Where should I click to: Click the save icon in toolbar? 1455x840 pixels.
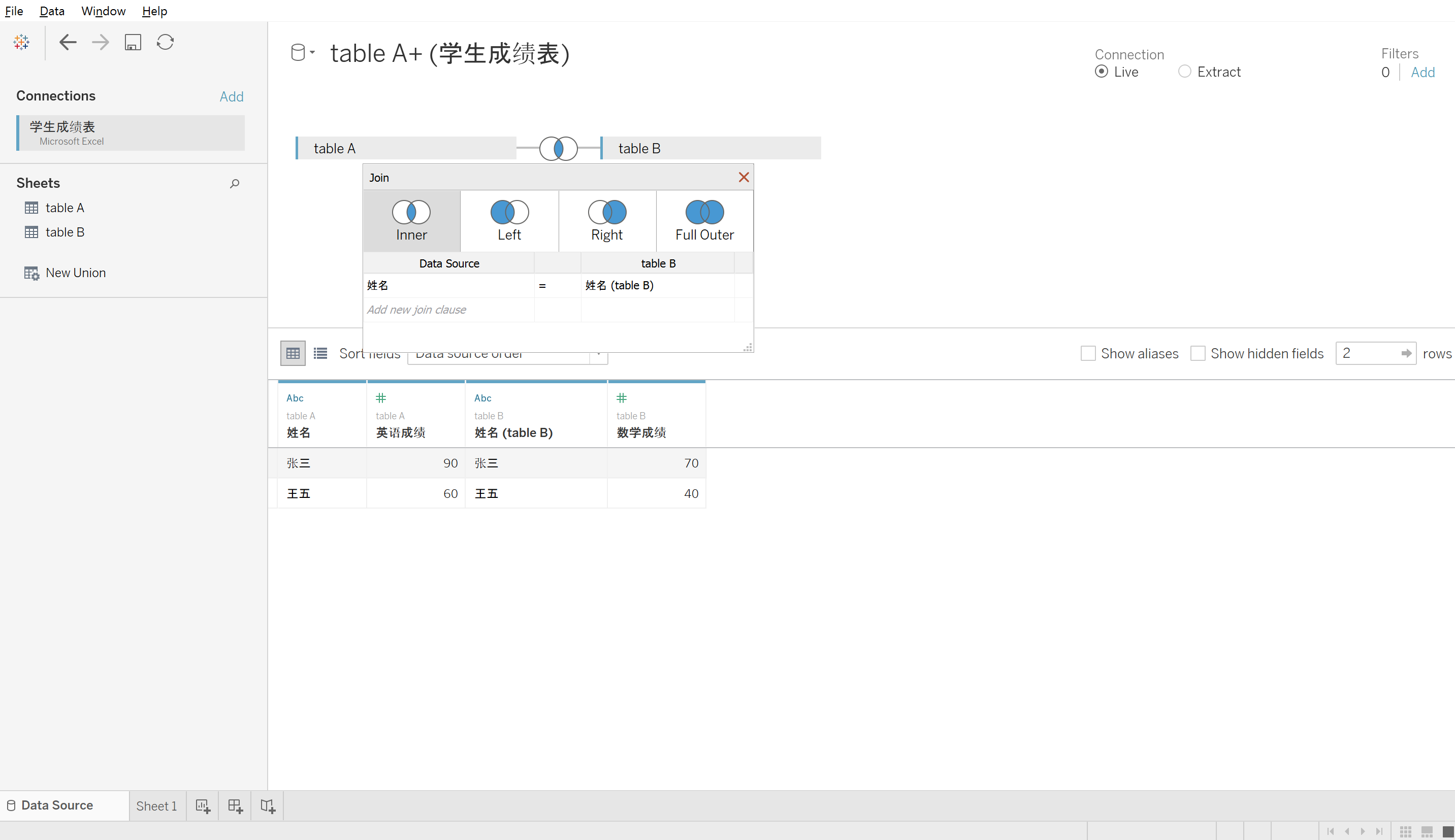(x=133, y=42)
